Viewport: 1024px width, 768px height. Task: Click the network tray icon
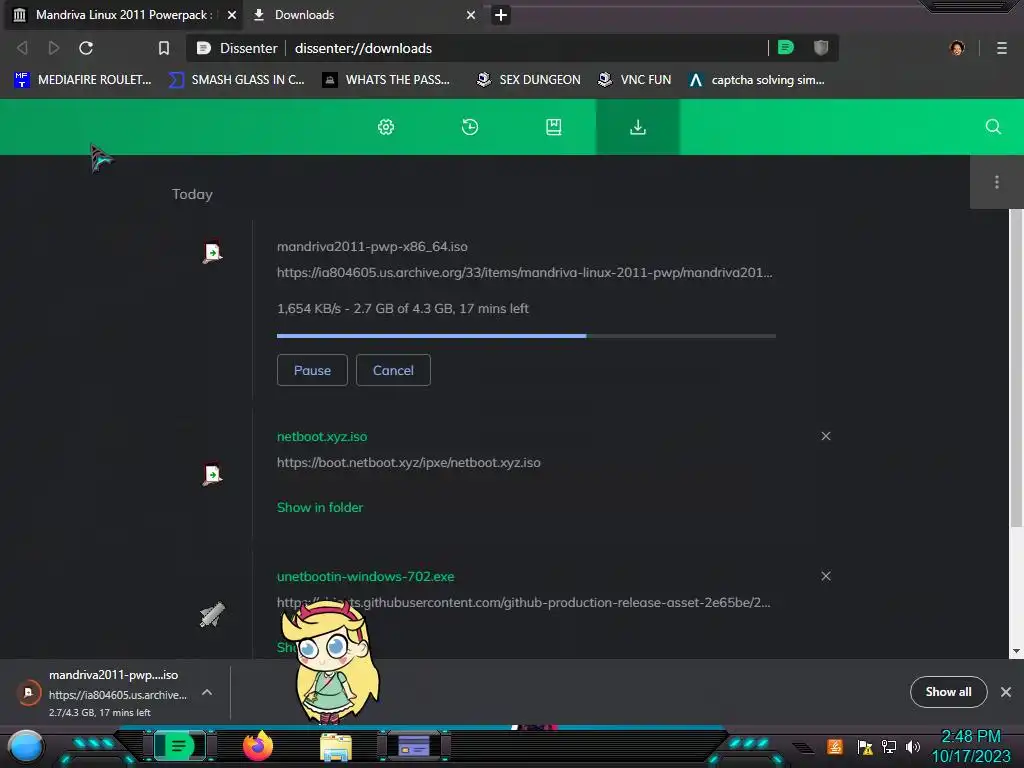[889, 747]
